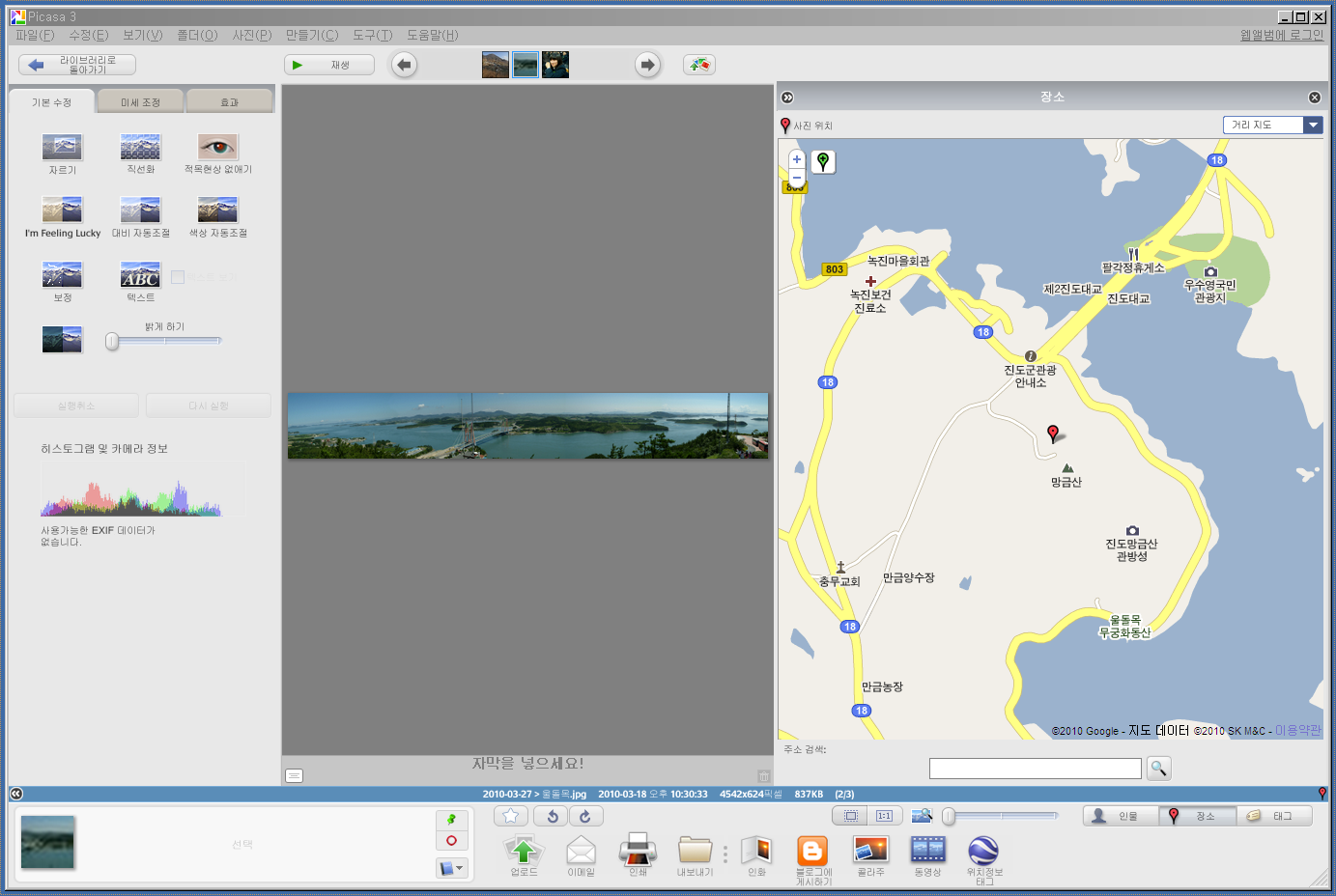This screenshot has width=1336, height=896.
Task: Click the 동영상 movie icon
Action: 927,850
